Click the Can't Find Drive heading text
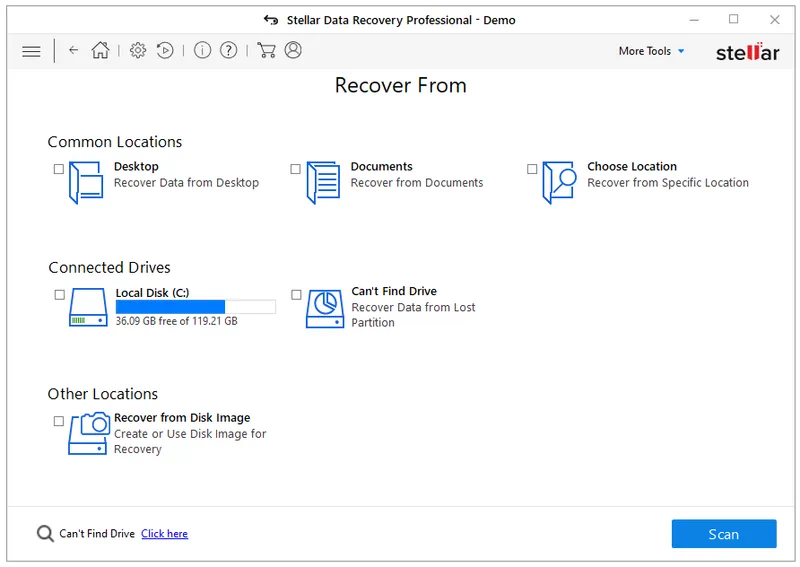The image size is (800, 567). (394, 291)
